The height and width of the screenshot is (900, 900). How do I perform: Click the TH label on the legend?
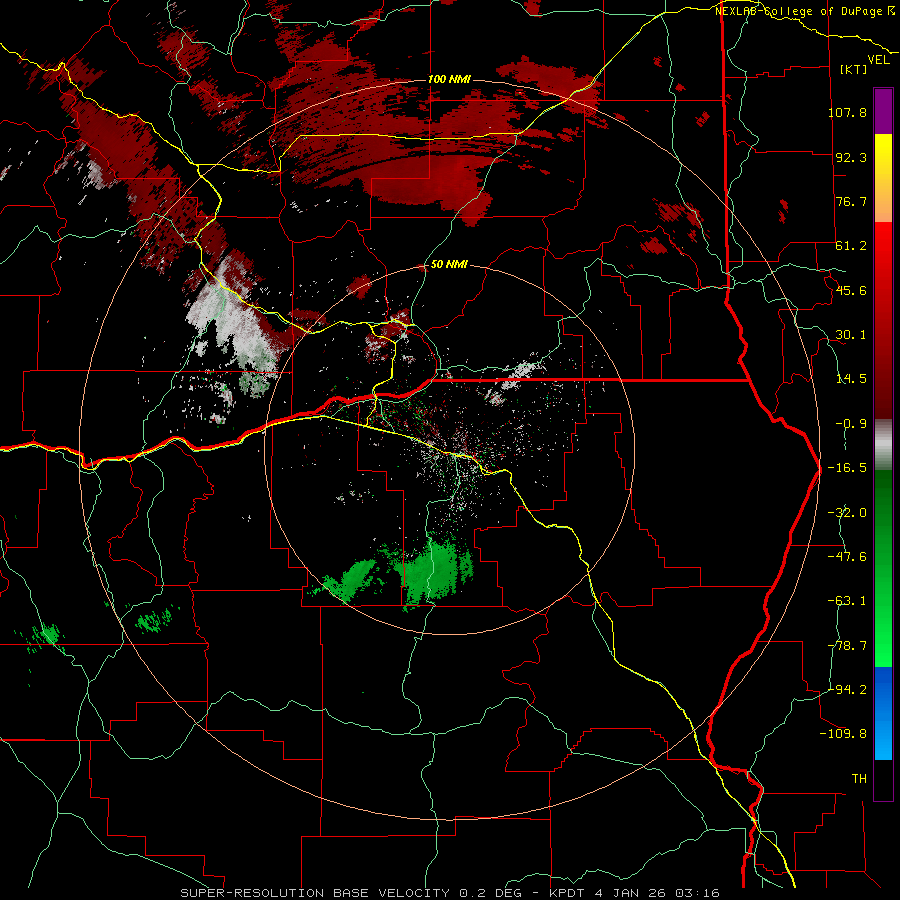tap(859, 779)
